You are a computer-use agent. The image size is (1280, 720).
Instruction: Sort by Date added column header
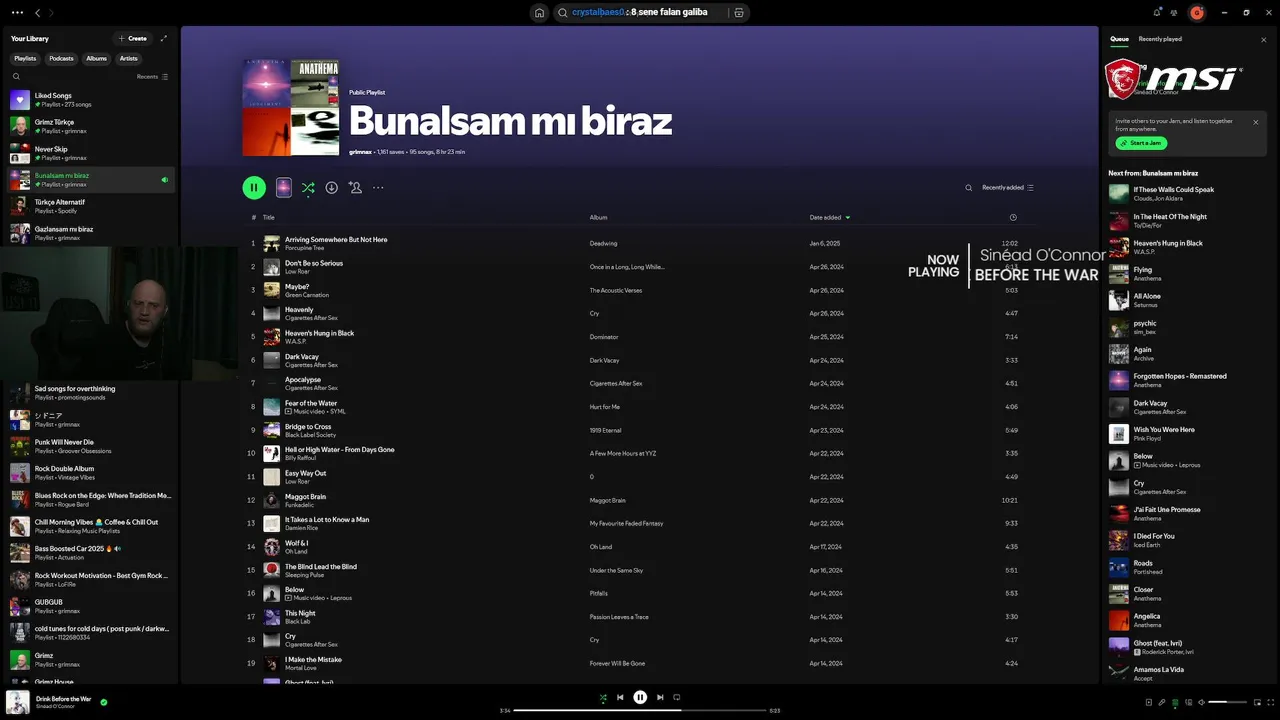(x=829, y=217)
